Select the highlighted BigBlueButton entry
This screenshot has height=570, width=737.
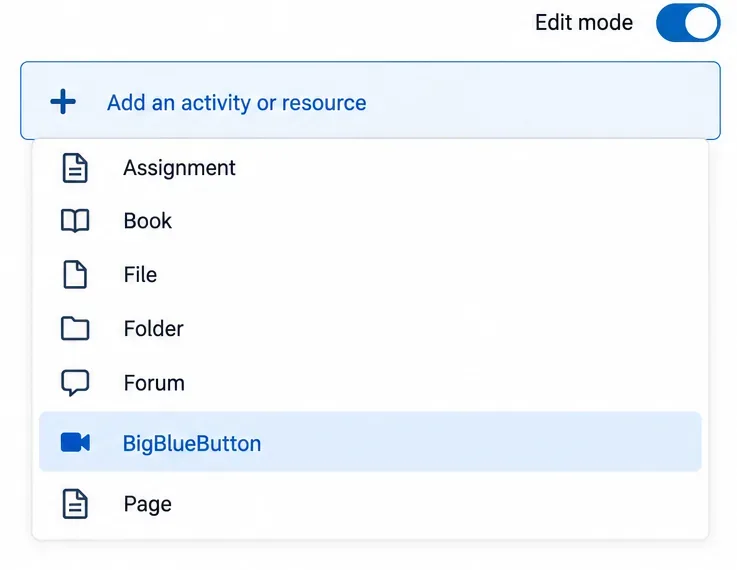(370, 442)
